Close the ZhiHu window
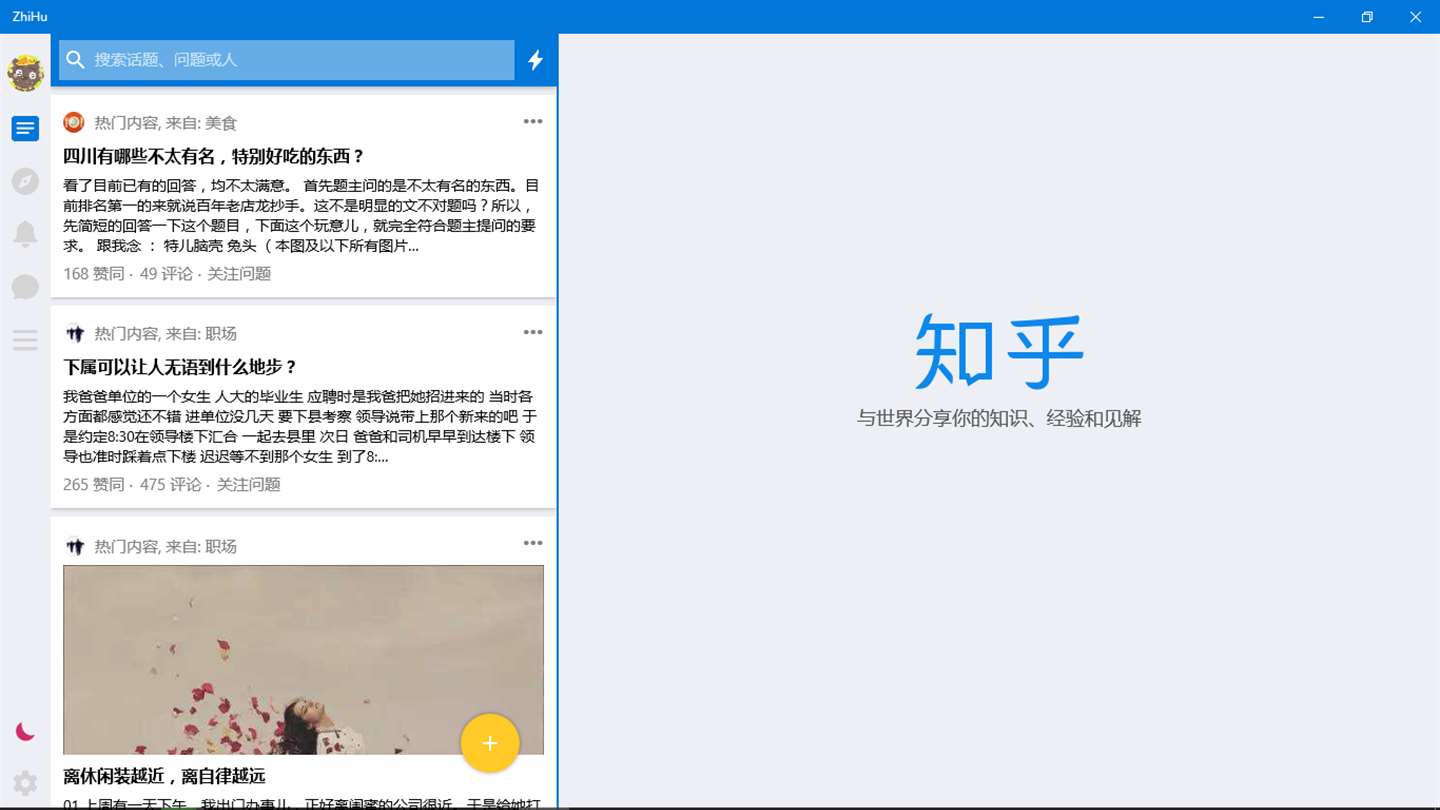The width and height of the screenshot is (1440, 810). [1415, 17]
